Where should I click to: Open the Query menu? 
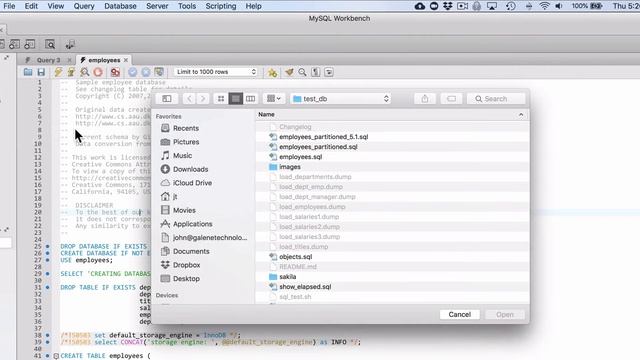point(84,6)
